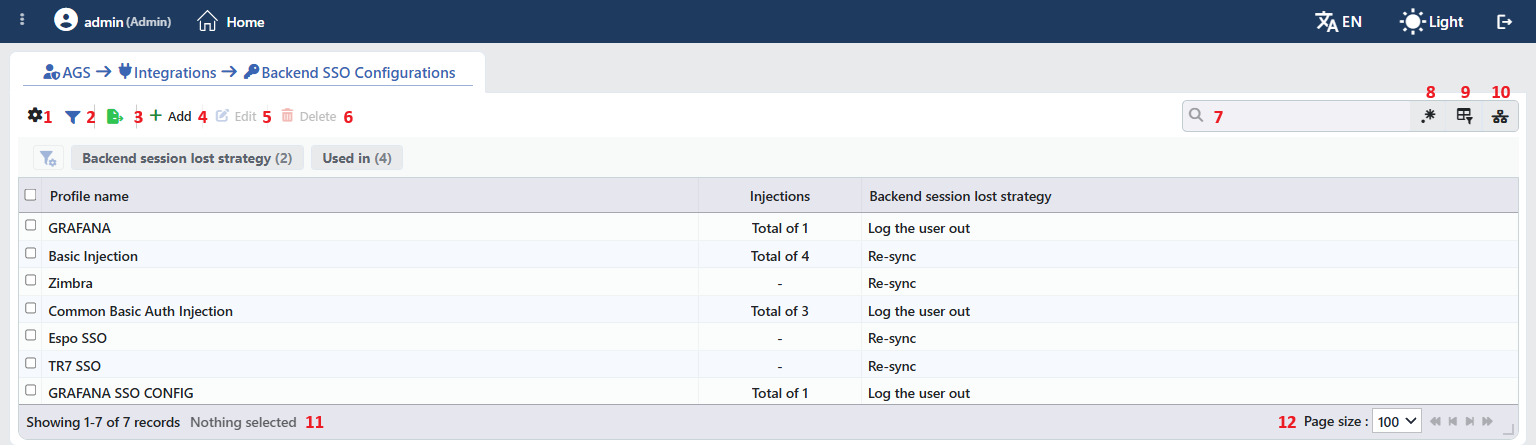Click the Add button with plus icon
This screenshot has height=445, width=1536.
(x=170, y=116)
